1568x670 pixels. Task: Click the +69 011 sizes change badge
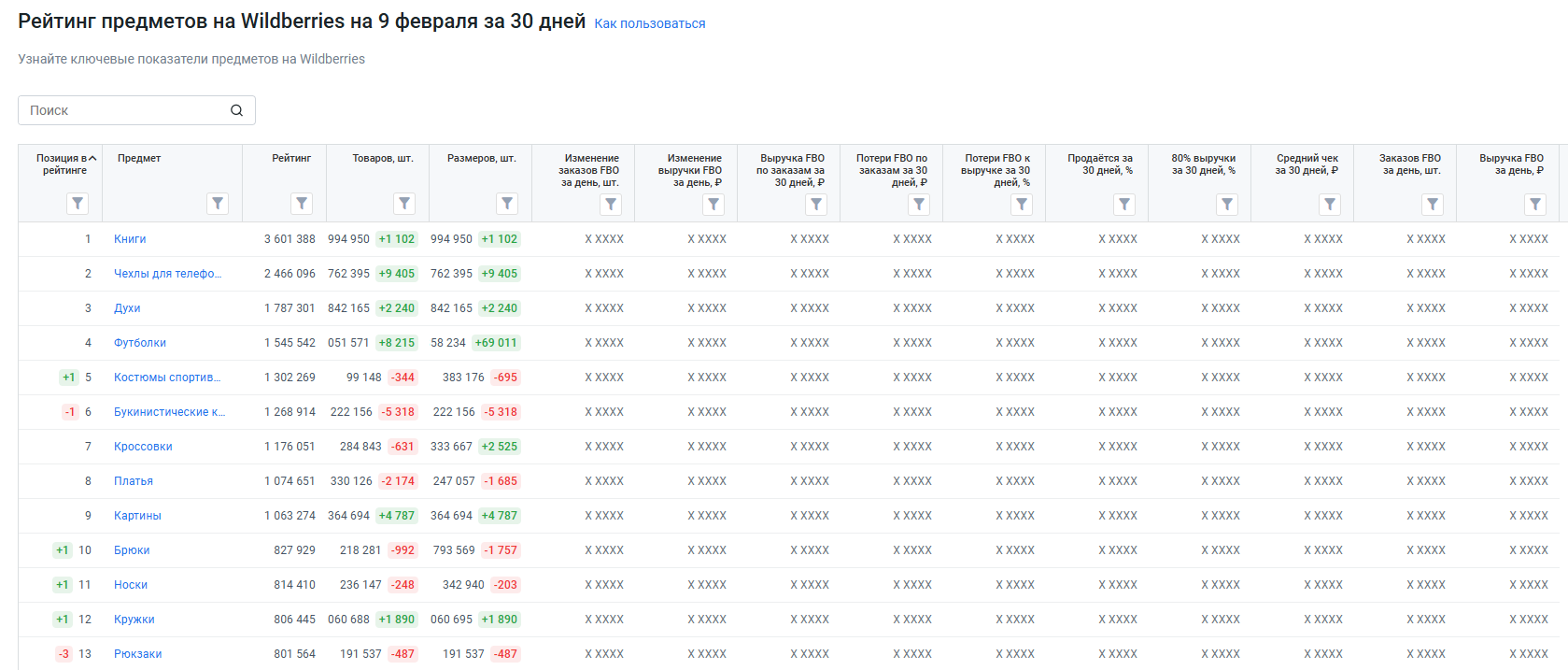coord(496,343)
